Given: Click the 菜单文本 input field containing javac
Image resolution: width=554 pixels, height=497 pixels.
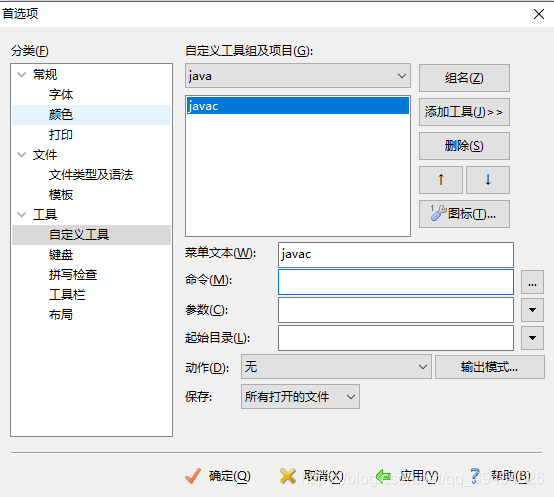Looking at the screenshot, I should pyautogui.click(x=396, y=255).
